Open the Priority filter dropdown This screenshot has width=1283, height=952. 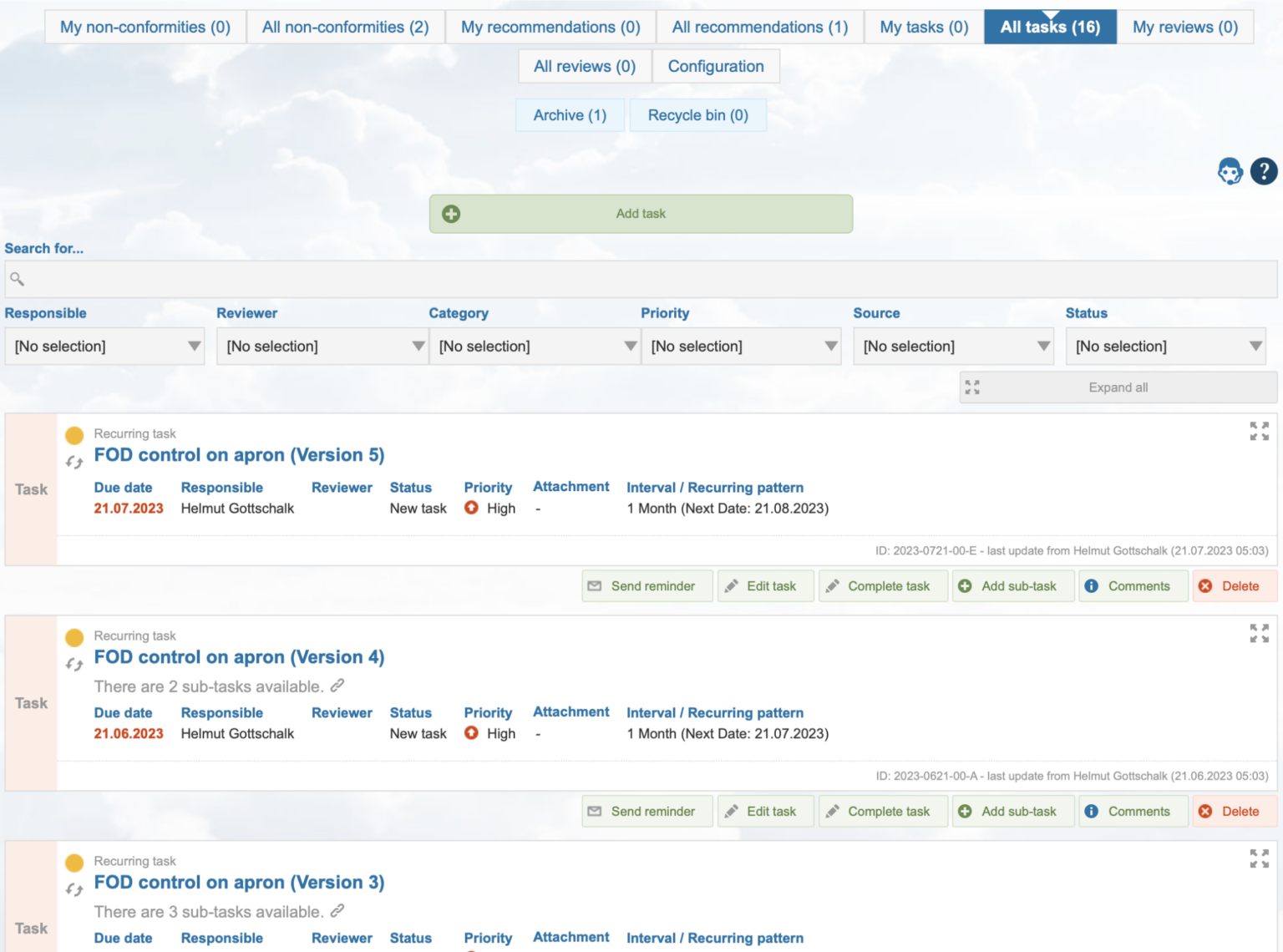coord(741,346)
